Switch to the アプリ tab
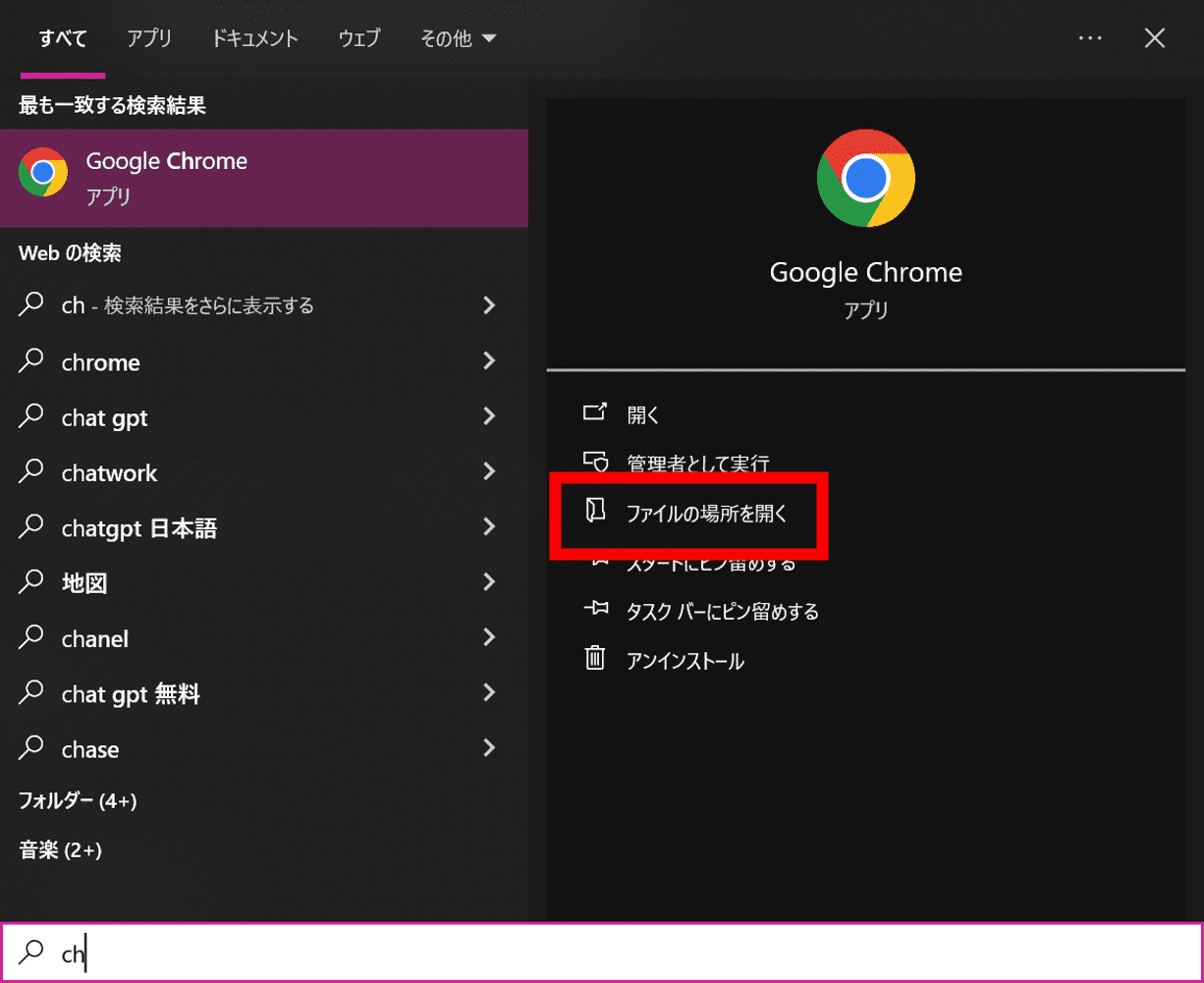The image size is (1204, 983). coord(149,39)
